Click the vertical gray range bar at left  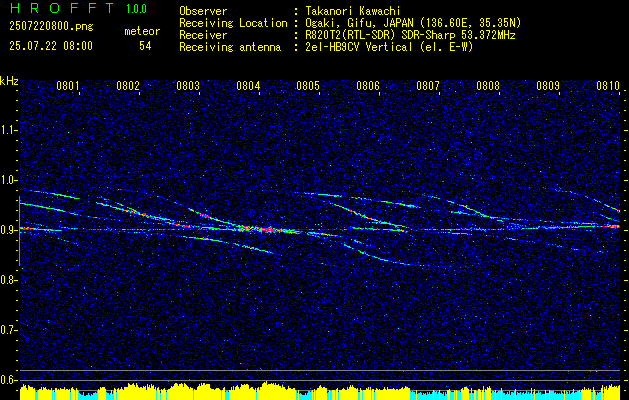pos(19,231)
